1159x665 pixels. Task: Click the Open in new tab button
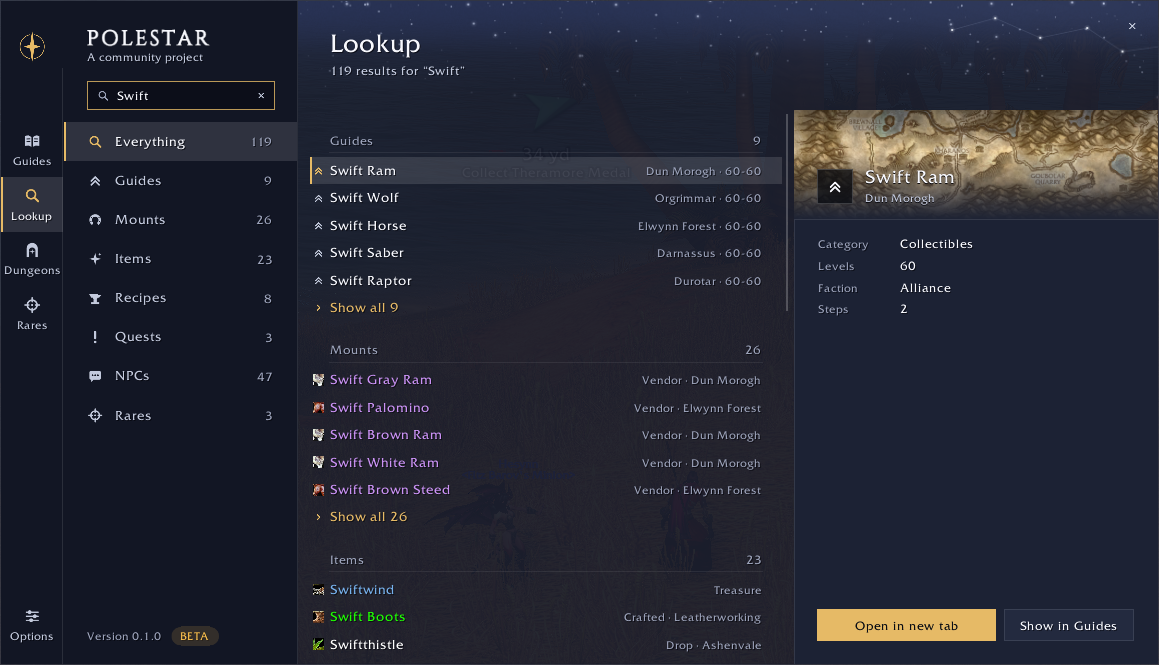point(906,625)
